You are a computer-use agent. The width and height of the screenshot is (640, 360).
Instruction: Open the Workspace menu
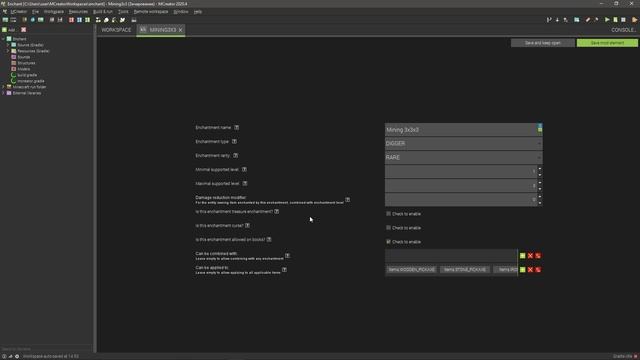pos(54,12)
